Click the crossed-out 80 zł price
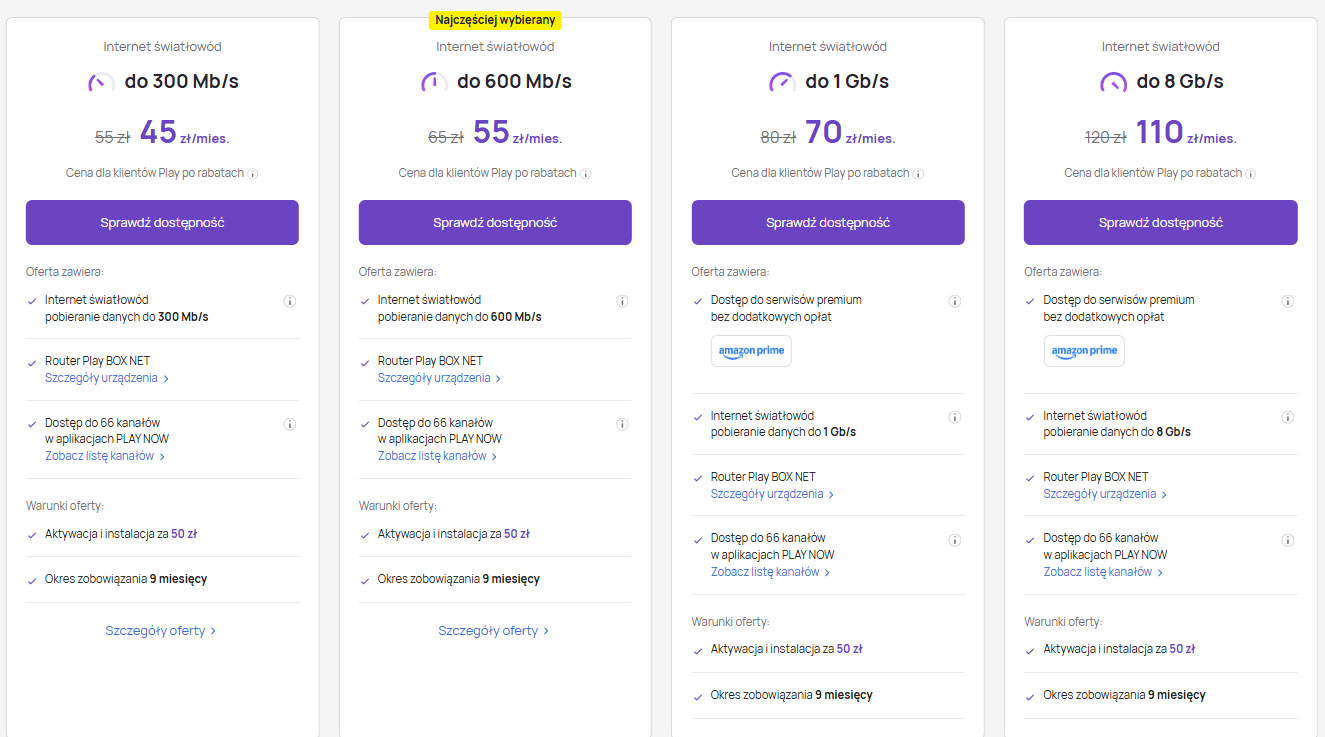 point(778,138)
